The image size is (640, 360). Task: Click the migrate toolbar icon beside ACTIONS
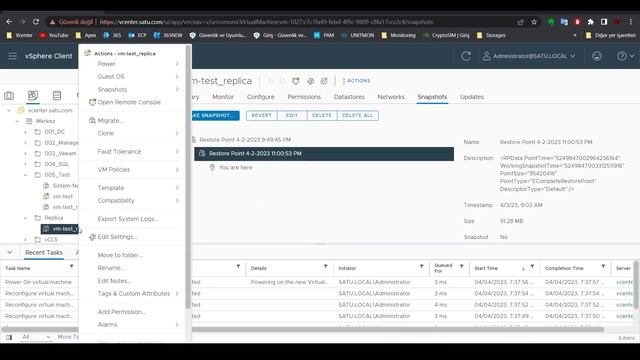coord(324,81)
